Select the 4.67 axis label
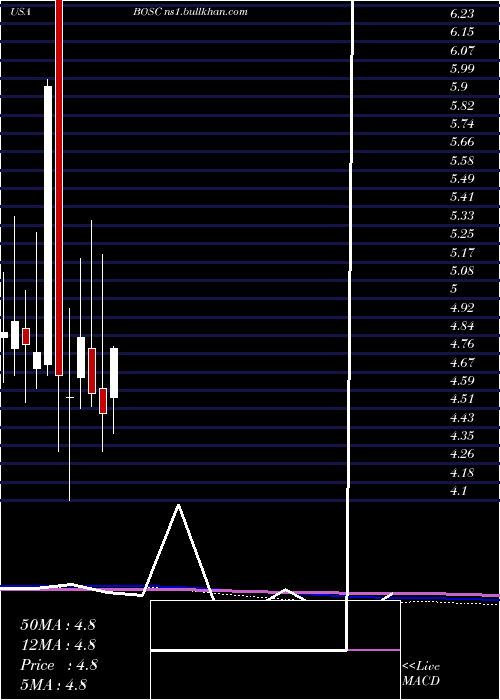Viewport: 500px width, 700px height. (x=462, y=362)
